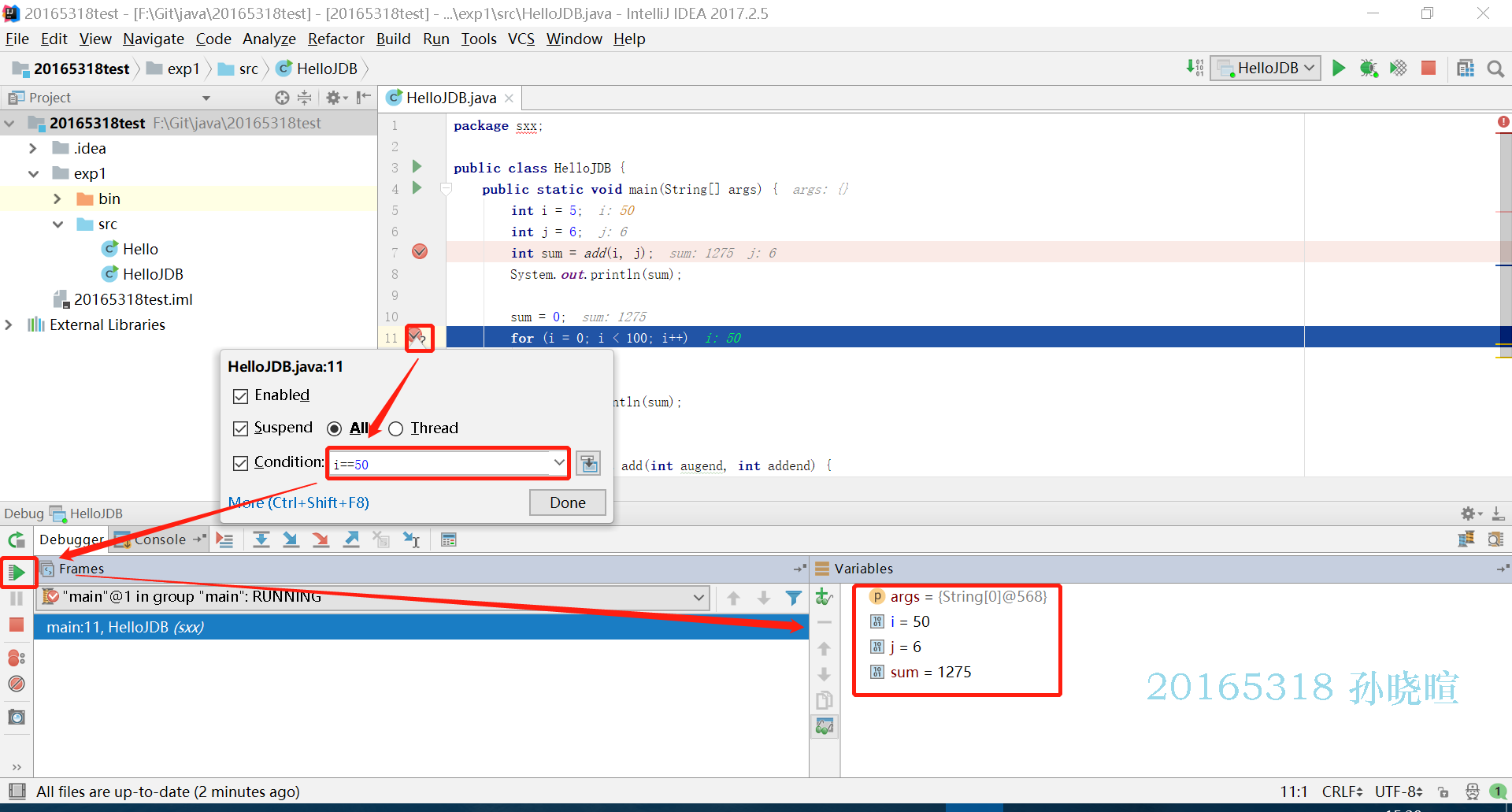
Task: Expand the bin folder
Action: pos(57,198)
